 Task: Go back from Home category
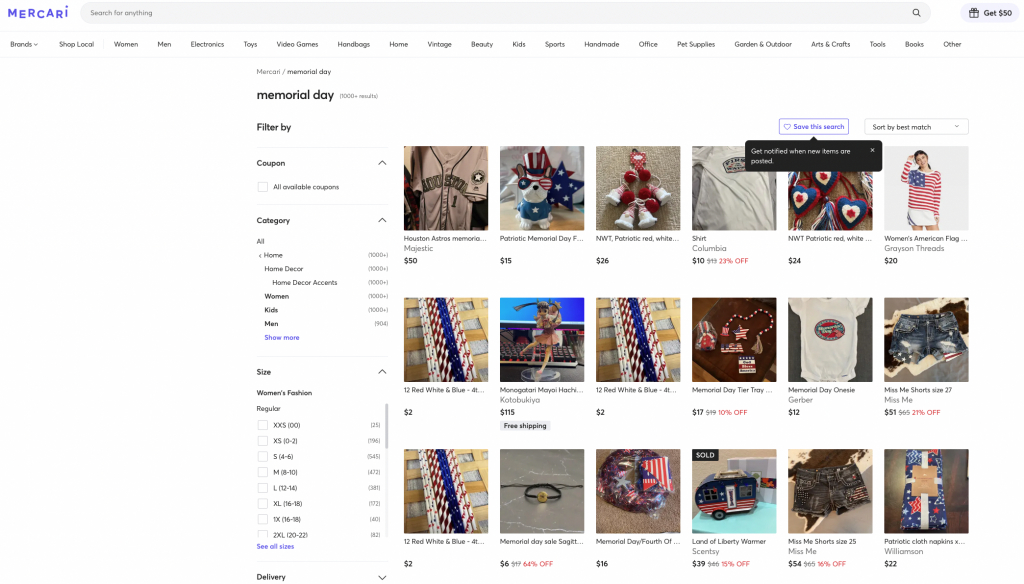coord(260,255)
